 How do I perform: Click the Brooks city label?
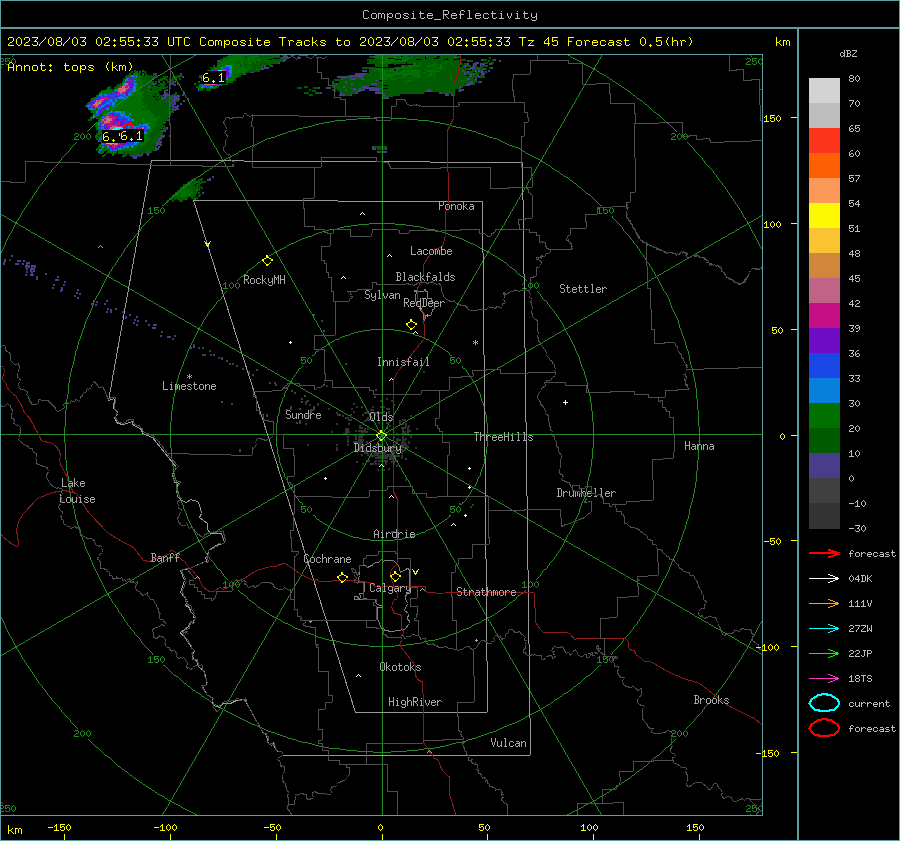click(711, 700)
